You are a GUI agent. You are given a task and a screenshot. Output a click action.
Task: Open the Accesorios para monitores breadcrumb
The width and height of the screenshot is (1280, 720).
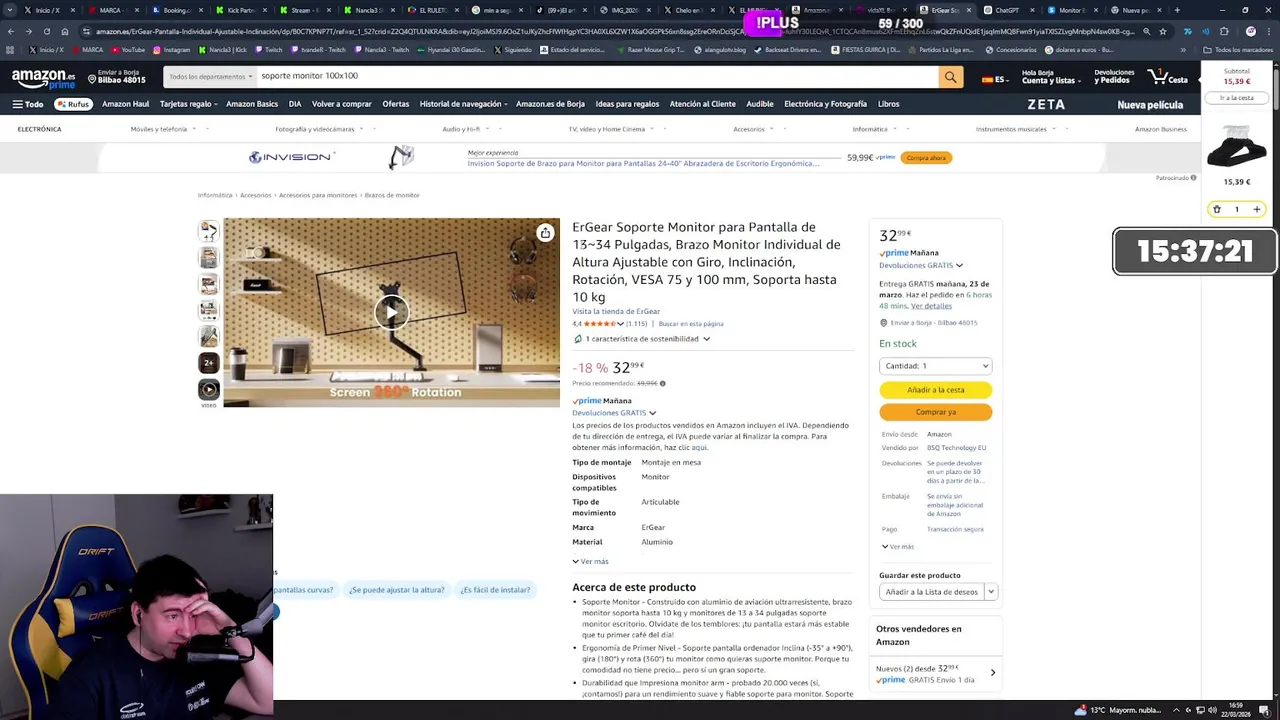(x=318, y=195)
